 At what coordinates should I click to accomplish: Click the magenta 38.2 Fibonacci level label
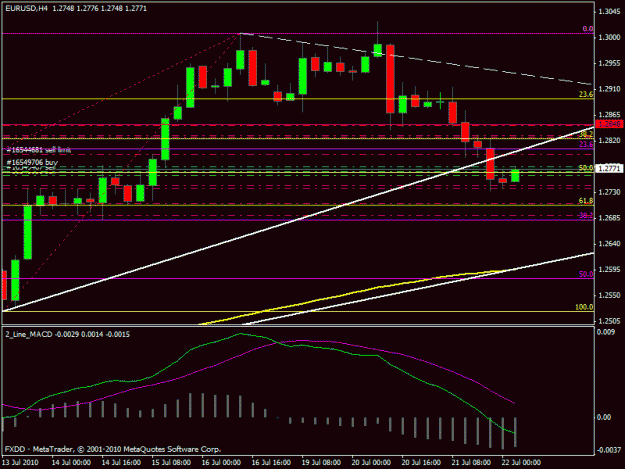[586, 215]
